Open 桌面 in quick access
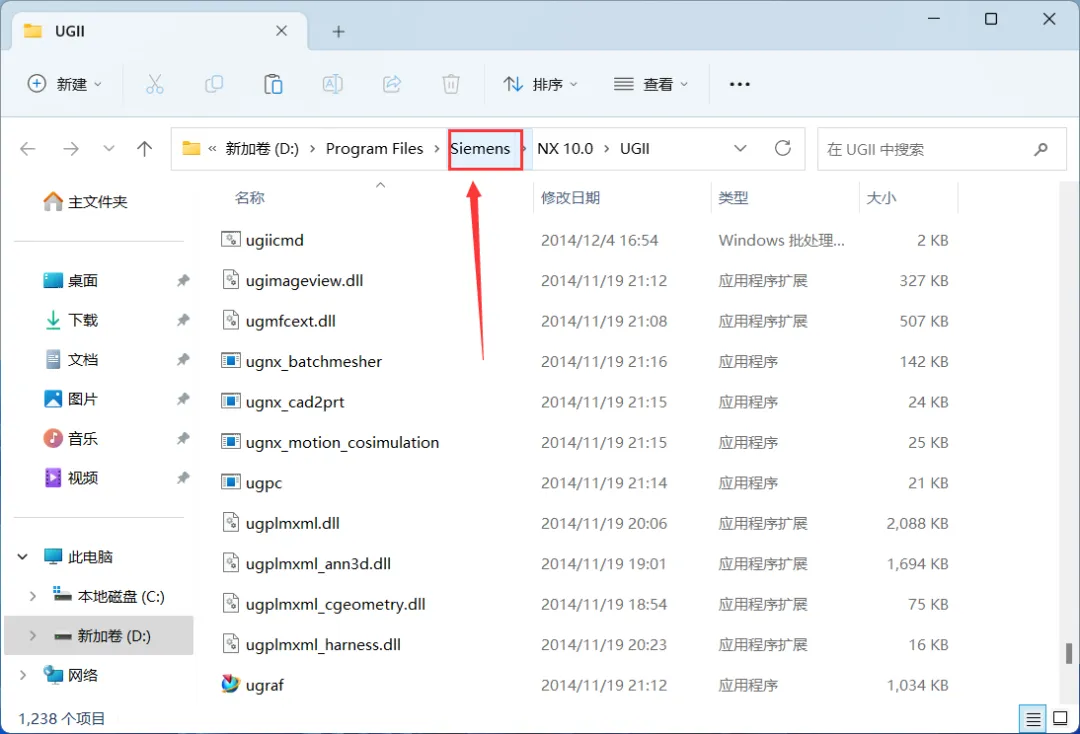The height and width of the screenshot is (734, 1080). point(71,281)
